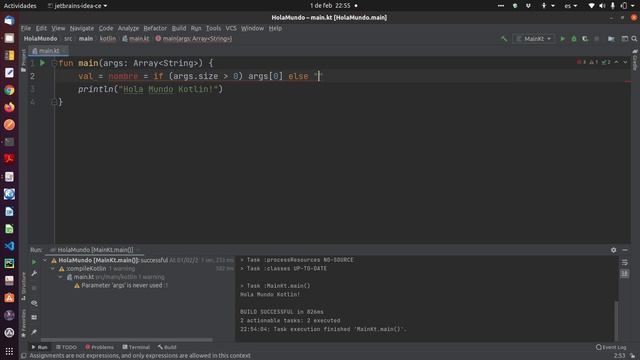Click the console vertical scrollbar

[x=616, y=321]
